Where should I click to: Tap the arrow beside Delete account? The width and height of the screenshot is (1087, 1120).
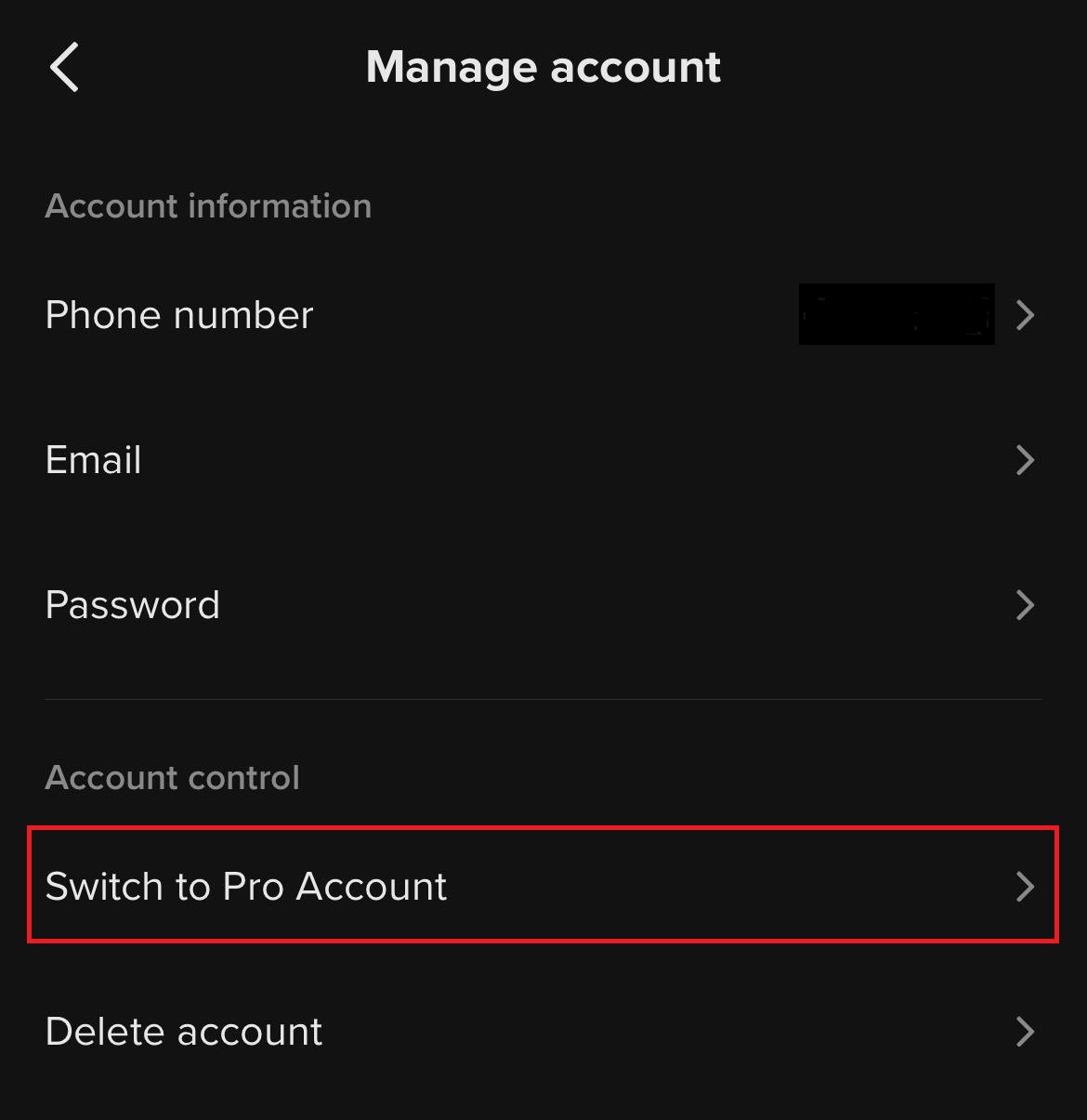pos(1025,1032)
